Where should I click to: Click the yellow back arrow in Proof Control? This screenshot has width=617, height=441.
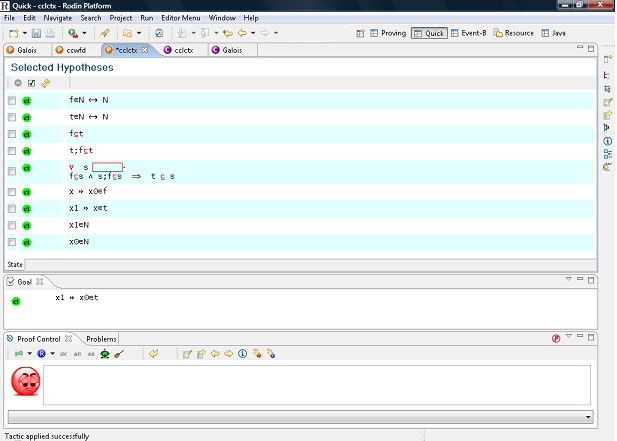click(x=153, y=353)
